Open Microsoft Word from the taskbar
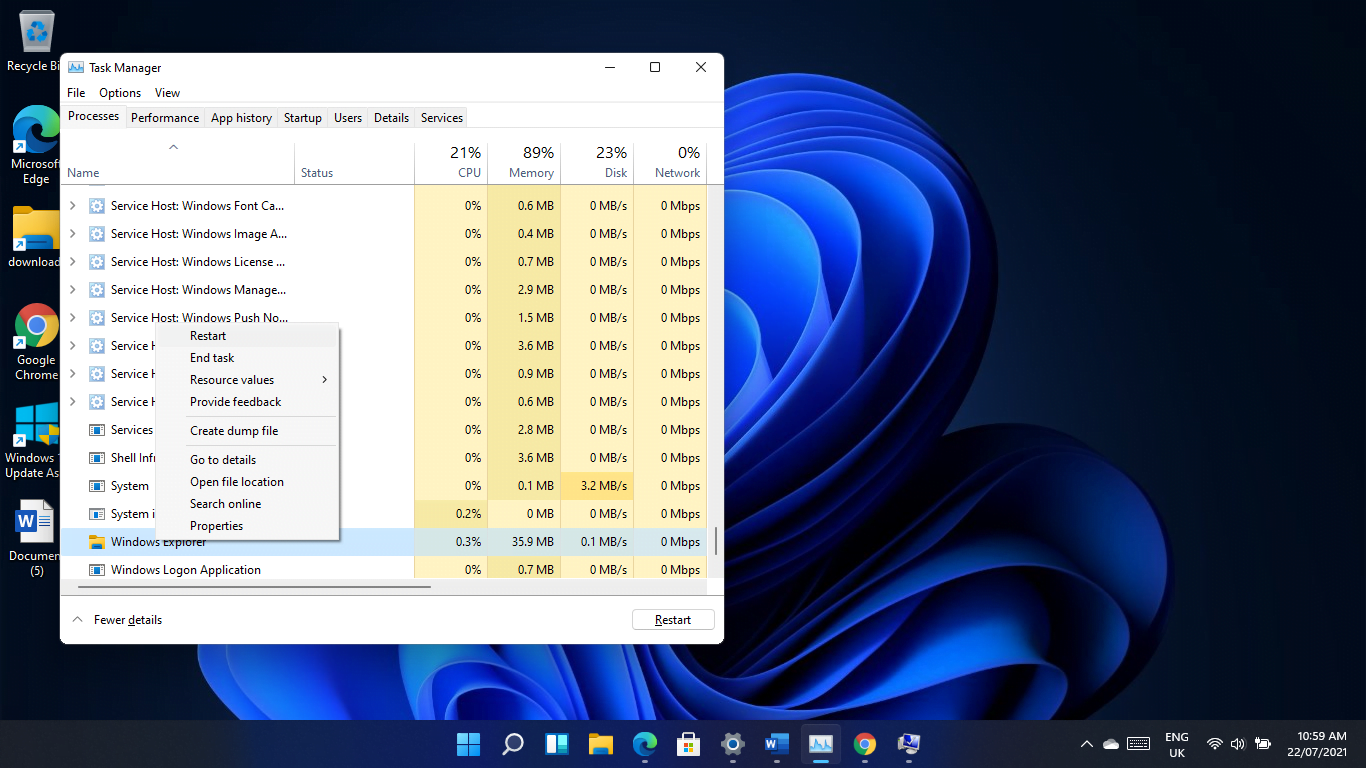 (776, 744)
